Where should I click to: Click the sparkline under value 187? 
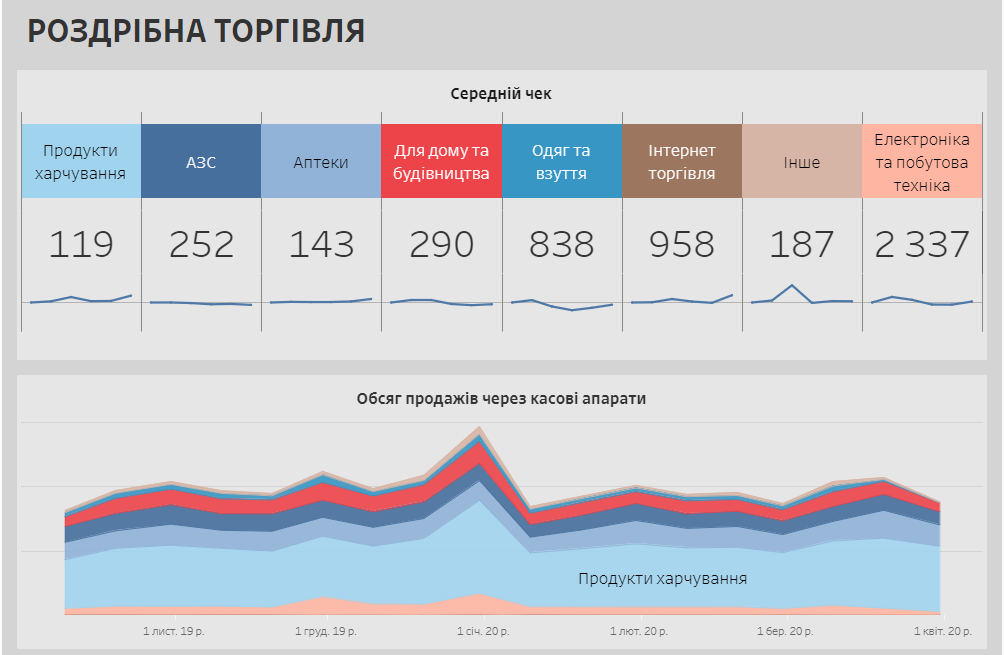[802, 296]
